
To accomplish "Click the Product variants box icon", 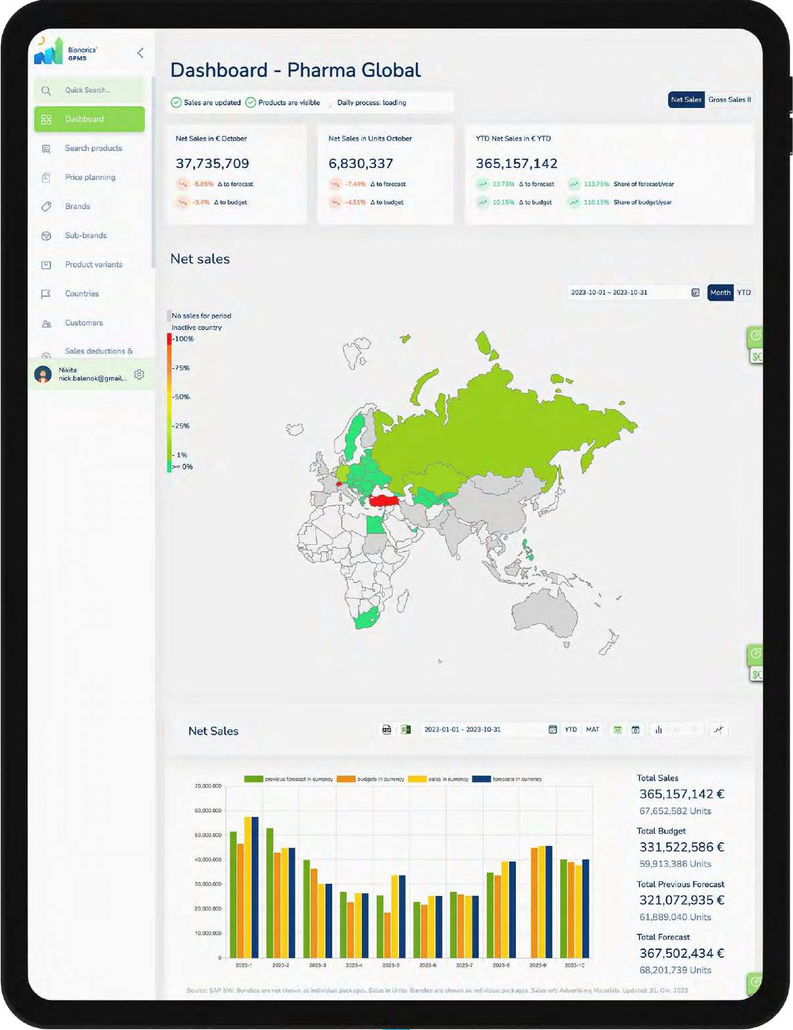I will click(x=46, y=265).
